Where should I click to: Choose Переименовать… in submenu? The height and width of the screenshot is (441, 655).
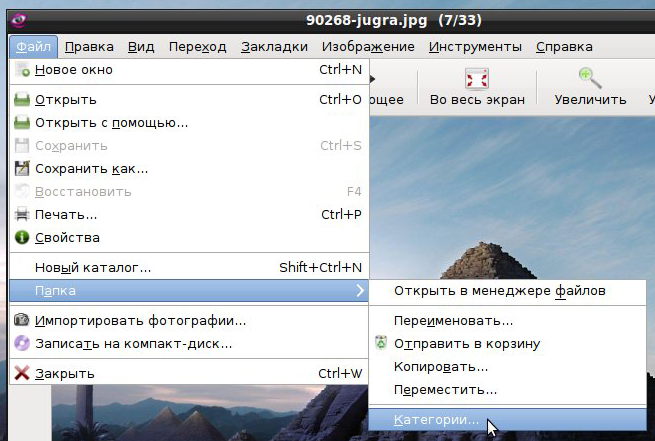[508, 321]
